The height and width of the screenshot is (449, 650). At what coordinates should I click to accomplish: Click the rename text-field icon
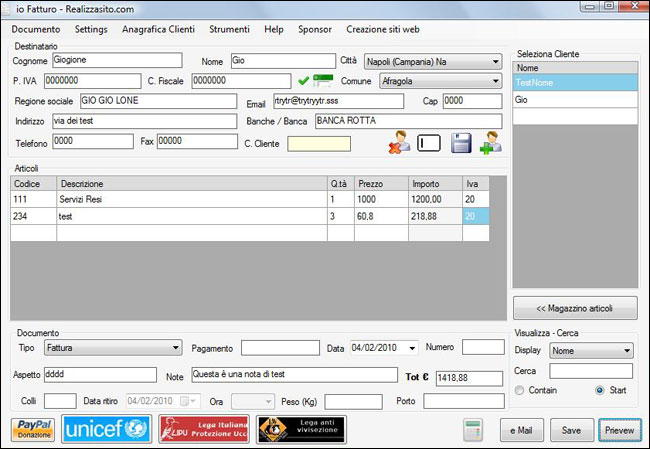pyautogui.click(x=428, y=143)
